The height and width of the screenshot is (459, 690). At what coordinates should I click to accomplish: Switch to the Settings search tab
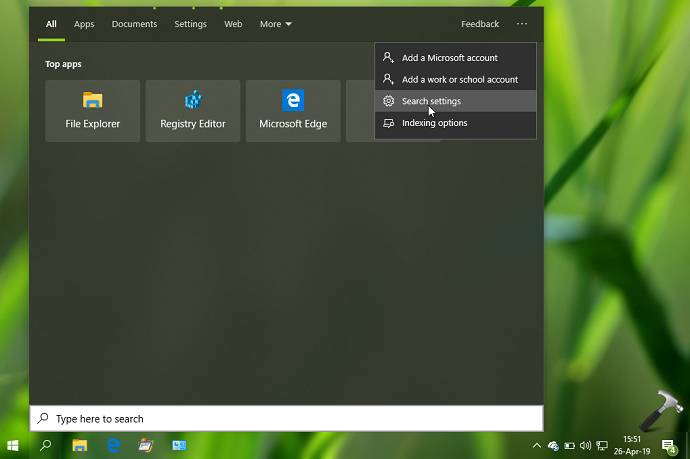pos(190,24)
